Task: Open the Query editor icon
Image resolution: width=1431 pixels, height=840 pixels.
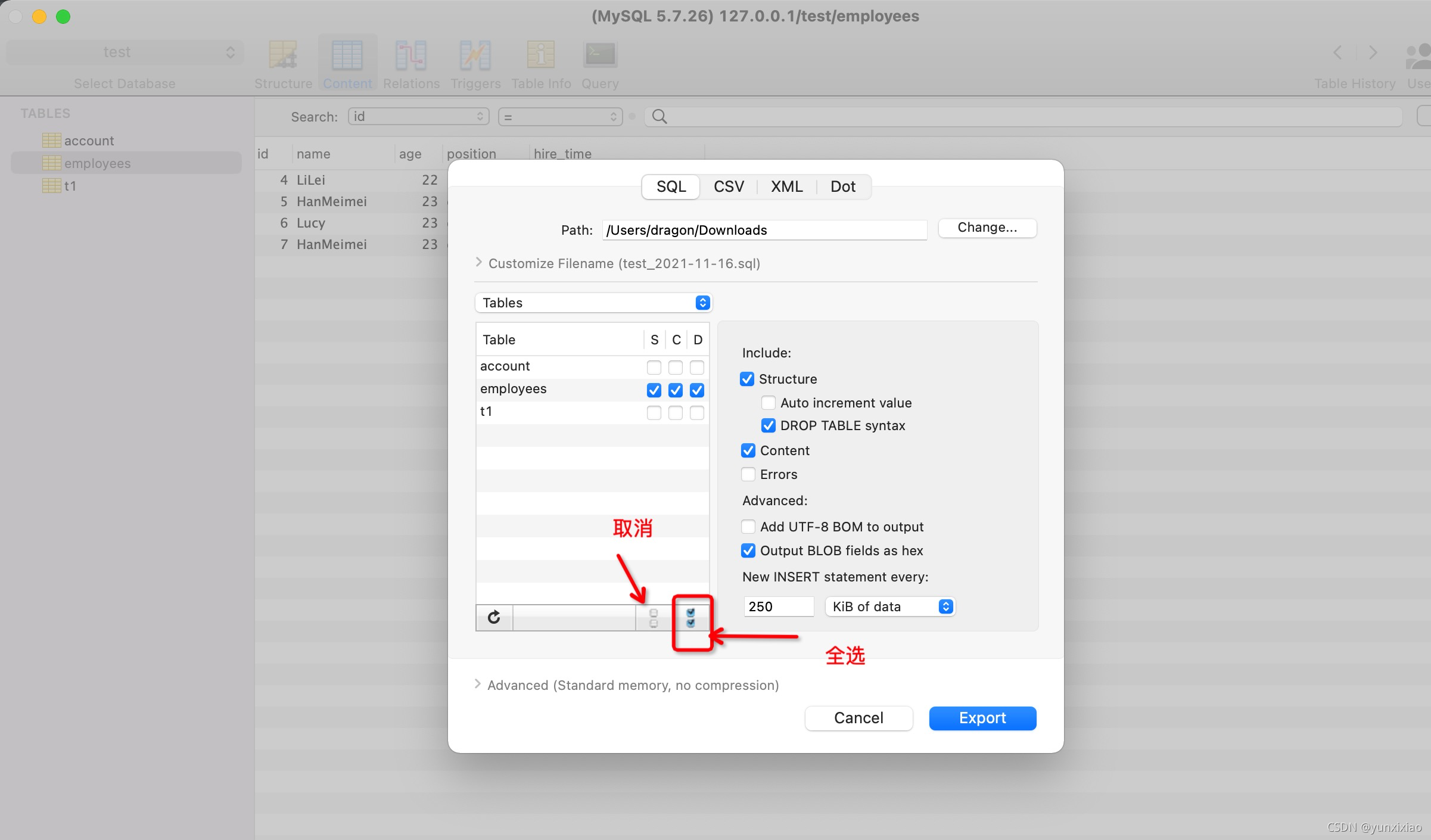Action: [x=599, y=63]
